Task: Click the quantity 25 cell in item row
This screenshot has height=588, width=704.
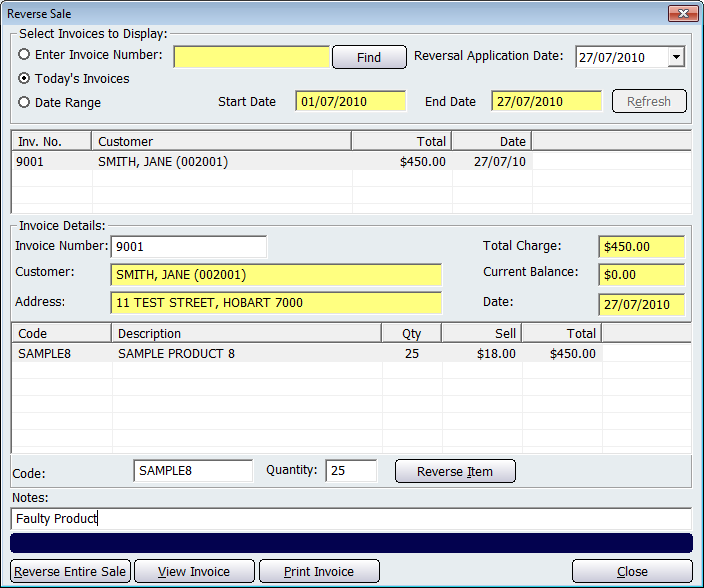Action: 412,354
